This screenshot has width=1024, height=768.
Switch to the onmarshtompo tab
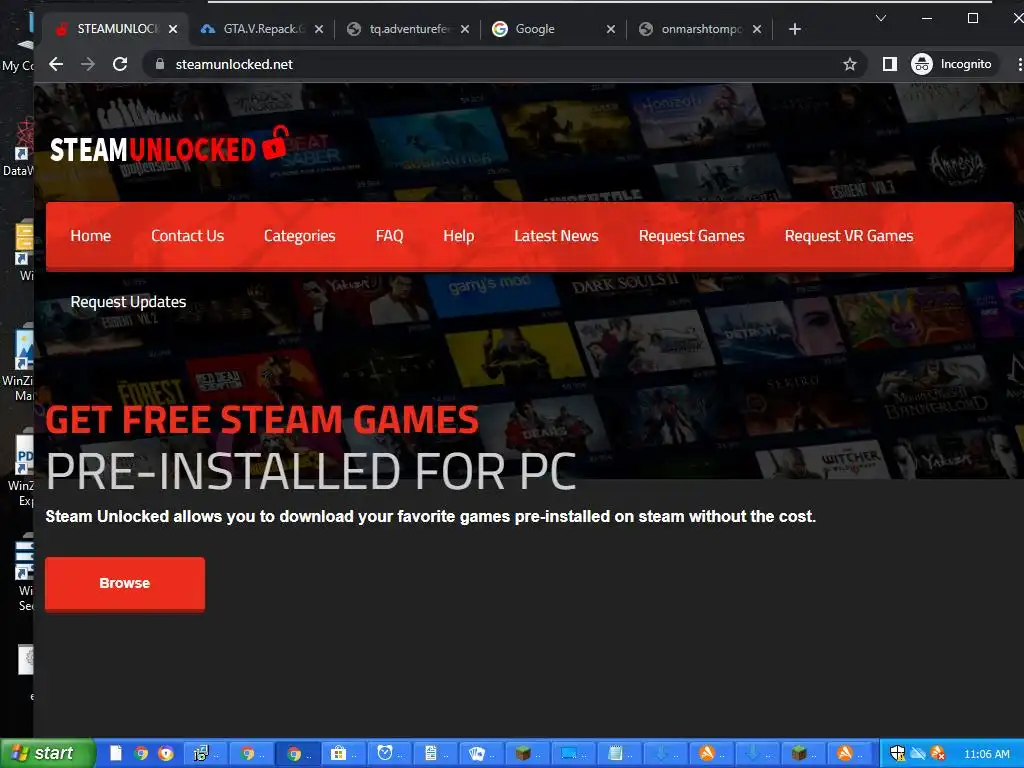point(701,29)
